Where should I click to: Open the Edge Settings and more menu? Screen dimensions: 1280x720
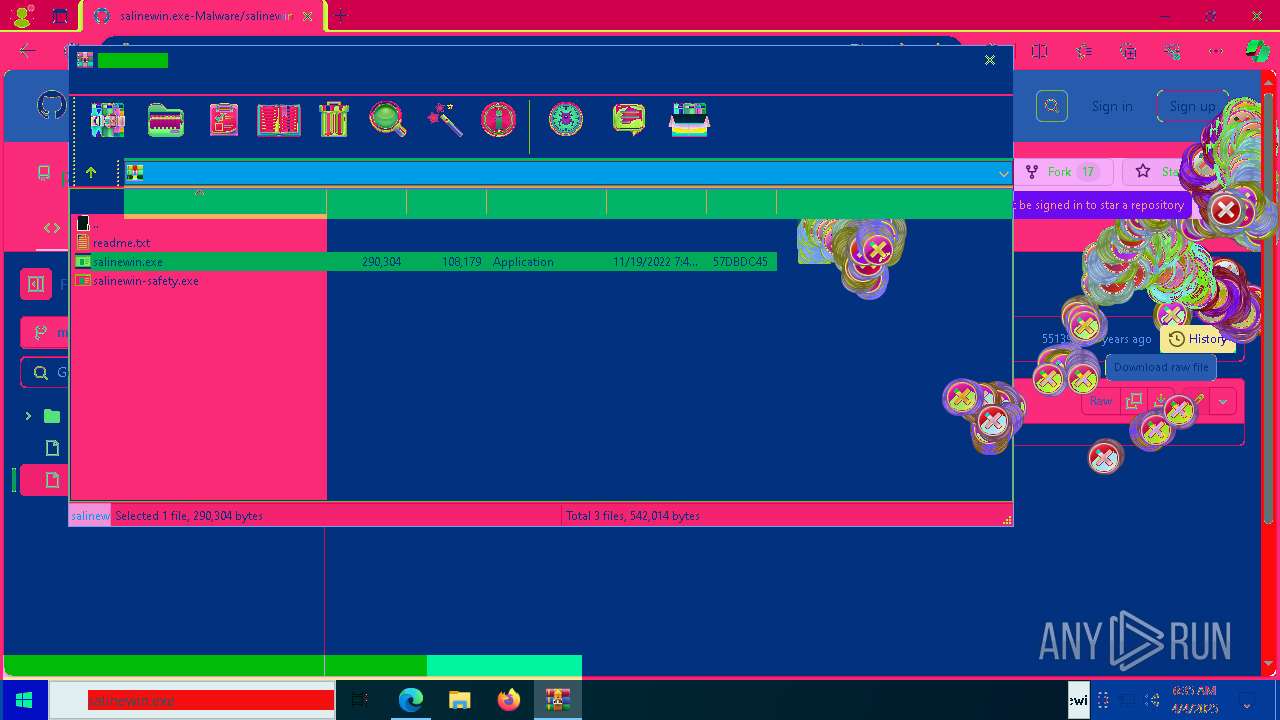click(x=1216, y=51)
